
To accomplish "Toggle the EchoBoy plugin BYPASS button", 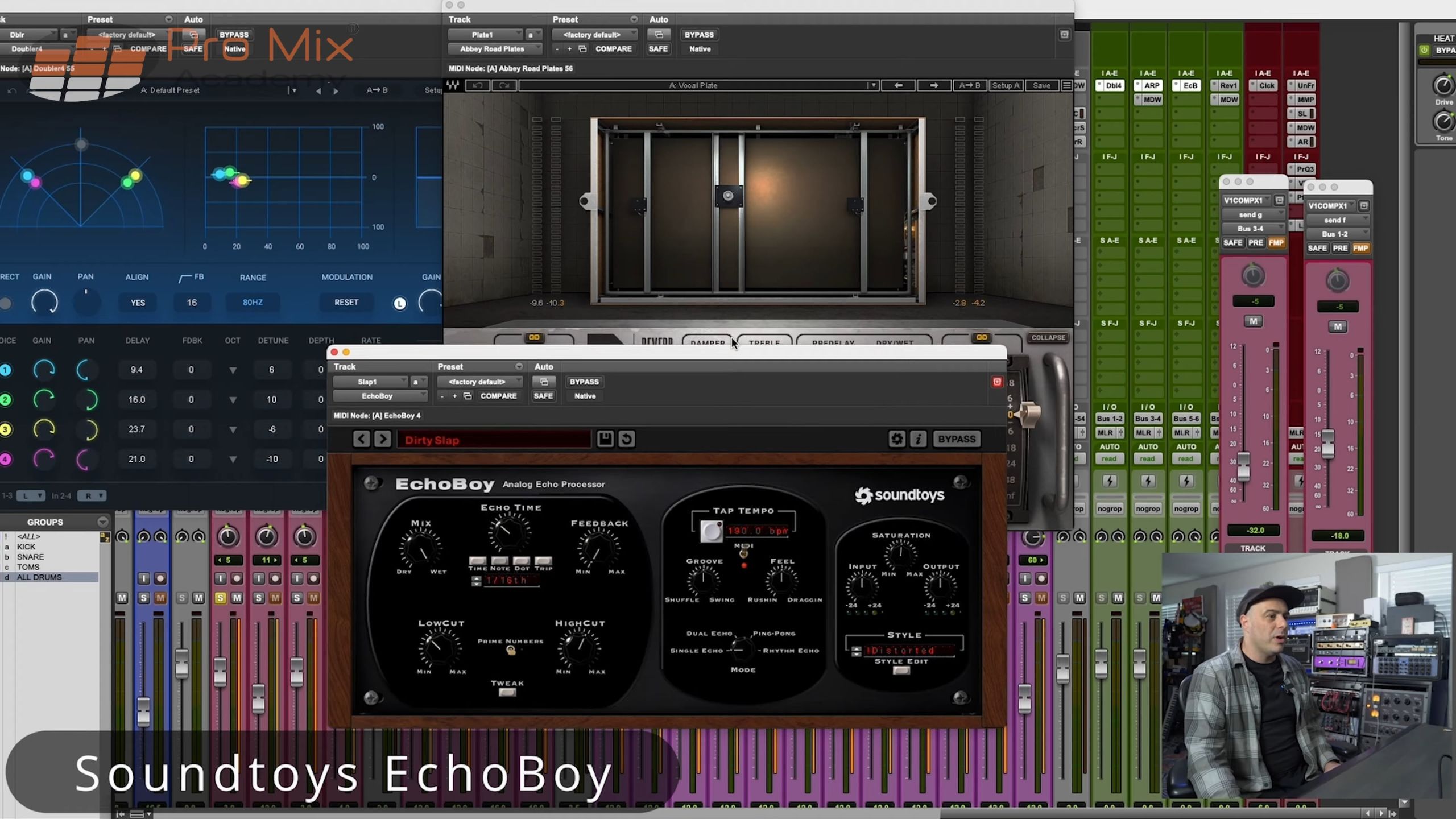I will pyautogui.click(x=956, y=439).
